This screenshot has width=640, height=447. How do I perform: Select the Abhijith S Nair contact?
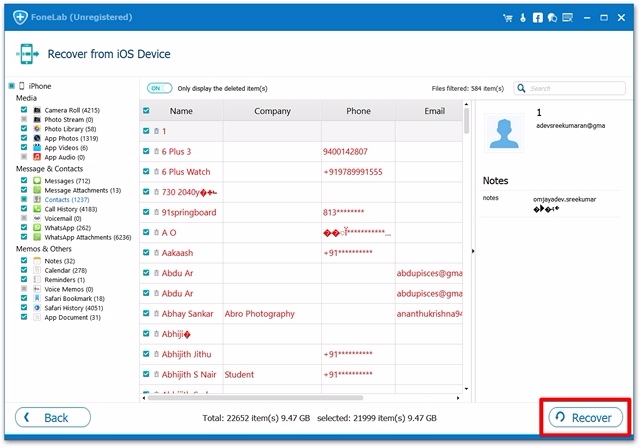pos(189,374)
